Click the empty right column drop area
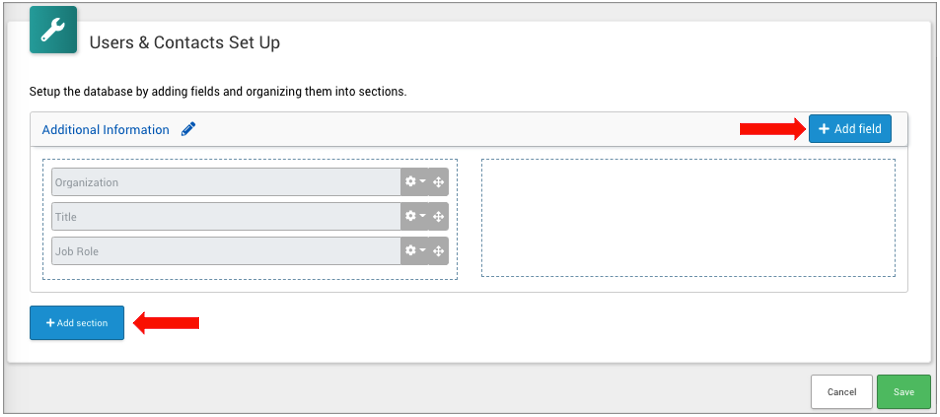Image resolution: width=940 pixels, height=417 pixels. pyautogui.click(x=688, y=217)
